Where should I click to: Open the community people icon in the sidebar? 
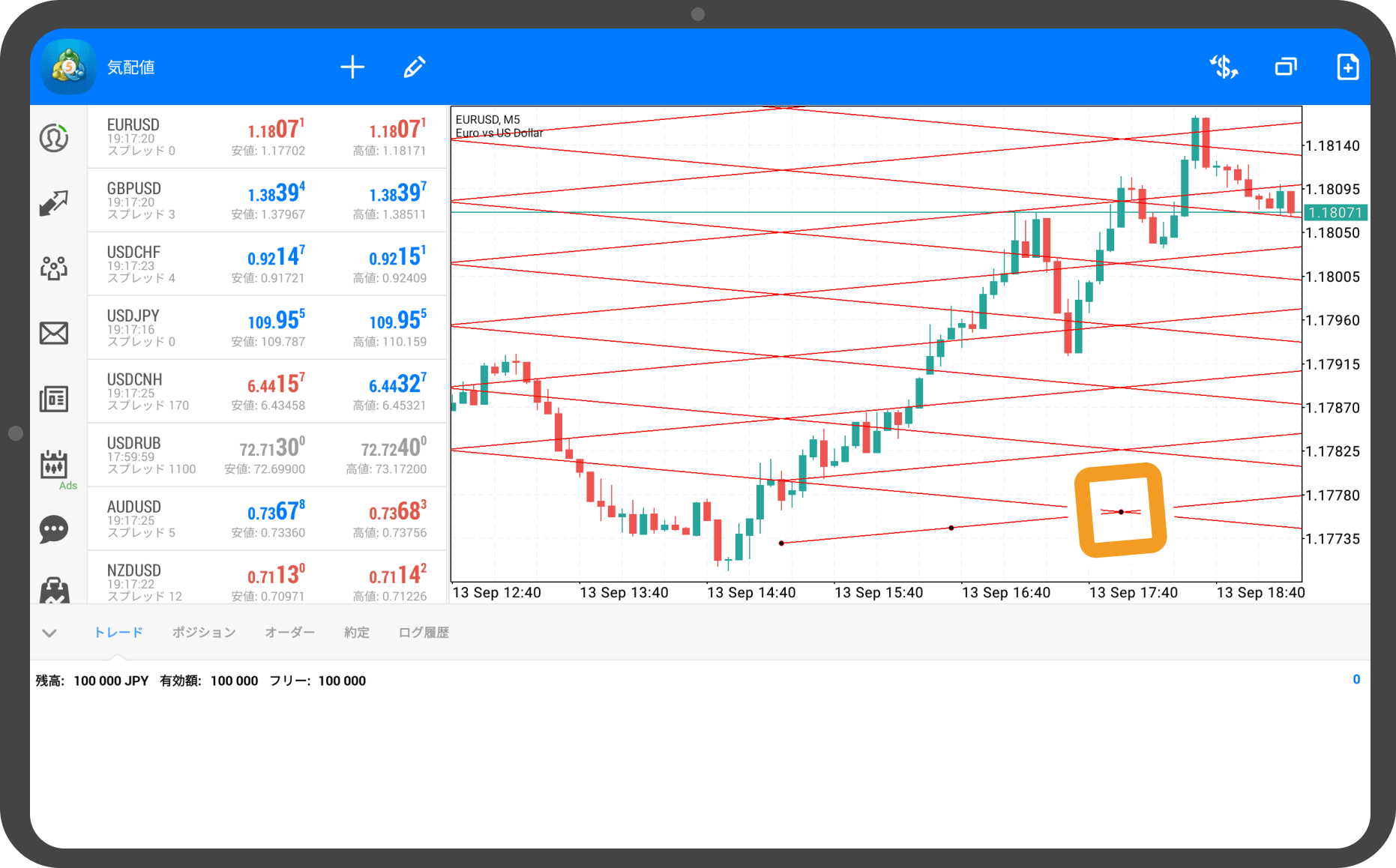click(54, 268)
